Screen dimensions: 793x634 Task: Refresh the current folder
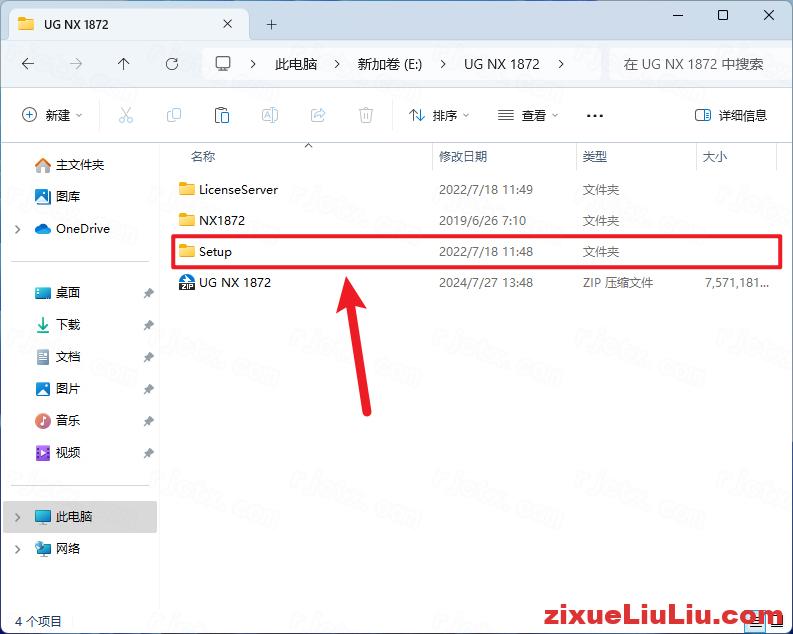pyautogui.click(x=172, y=64)
